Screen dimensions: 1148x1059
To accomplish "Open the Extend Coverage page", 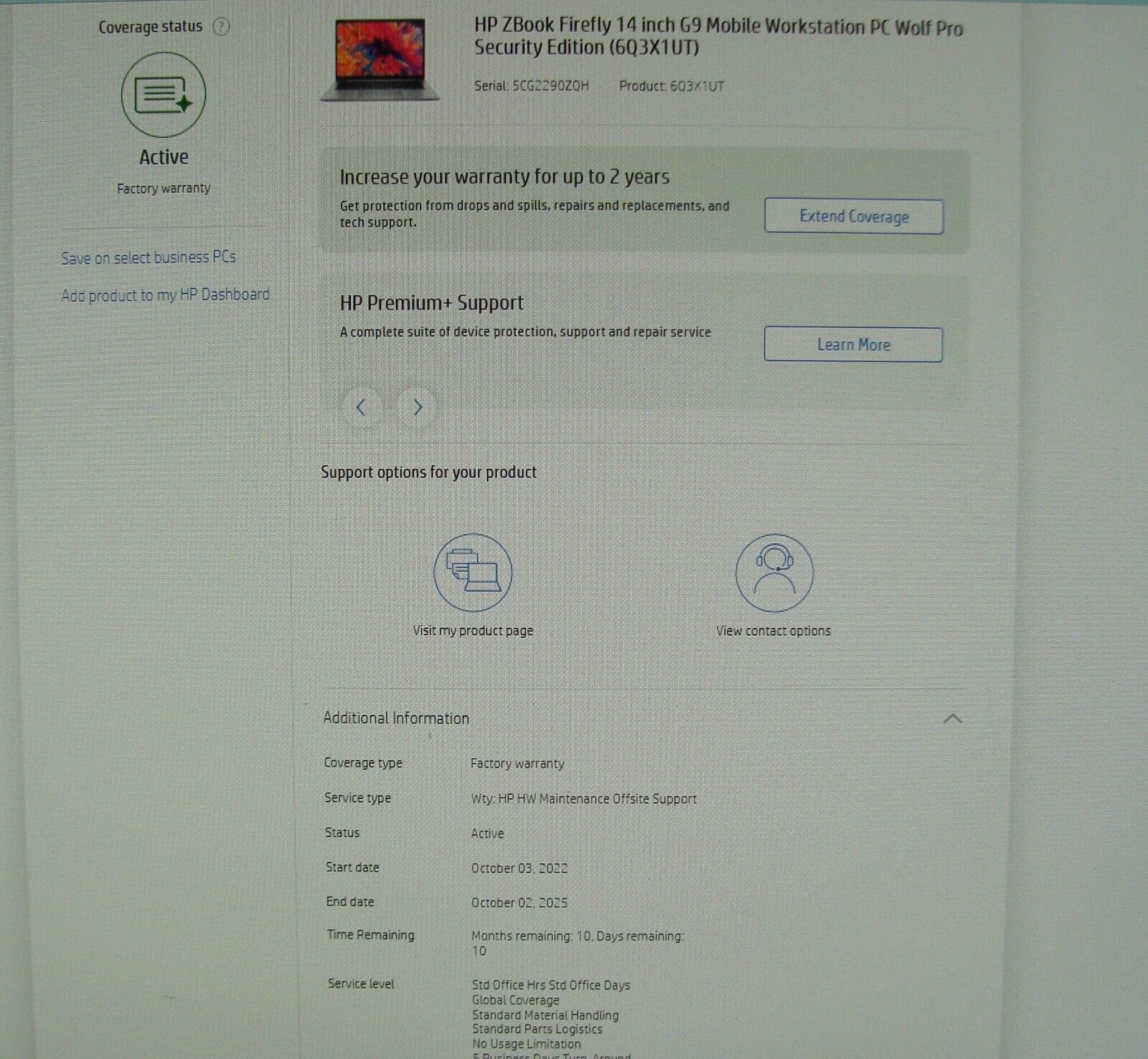I will [853, 216].
